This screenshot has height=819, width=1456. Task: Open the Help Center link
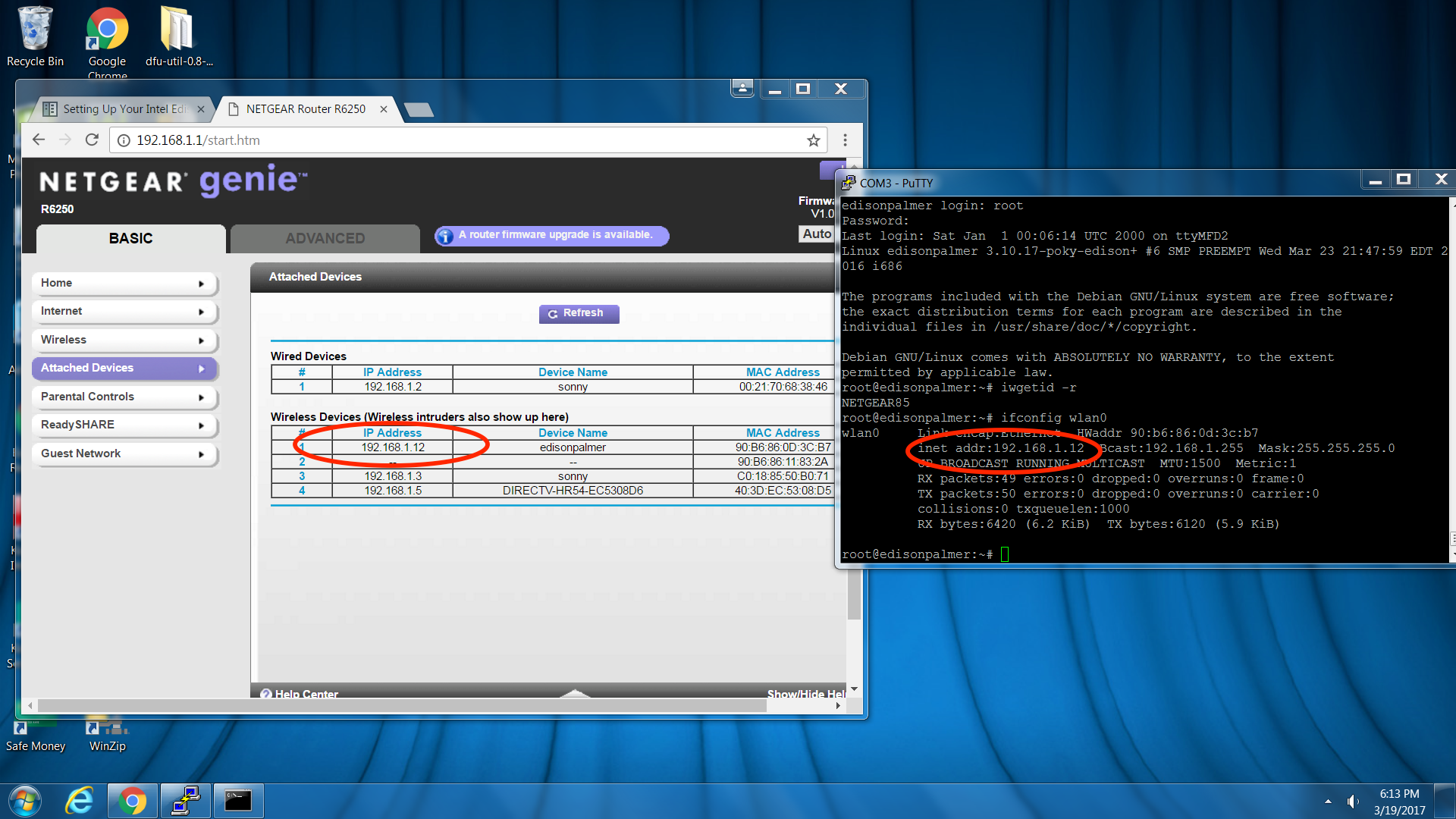pos(300,693)
